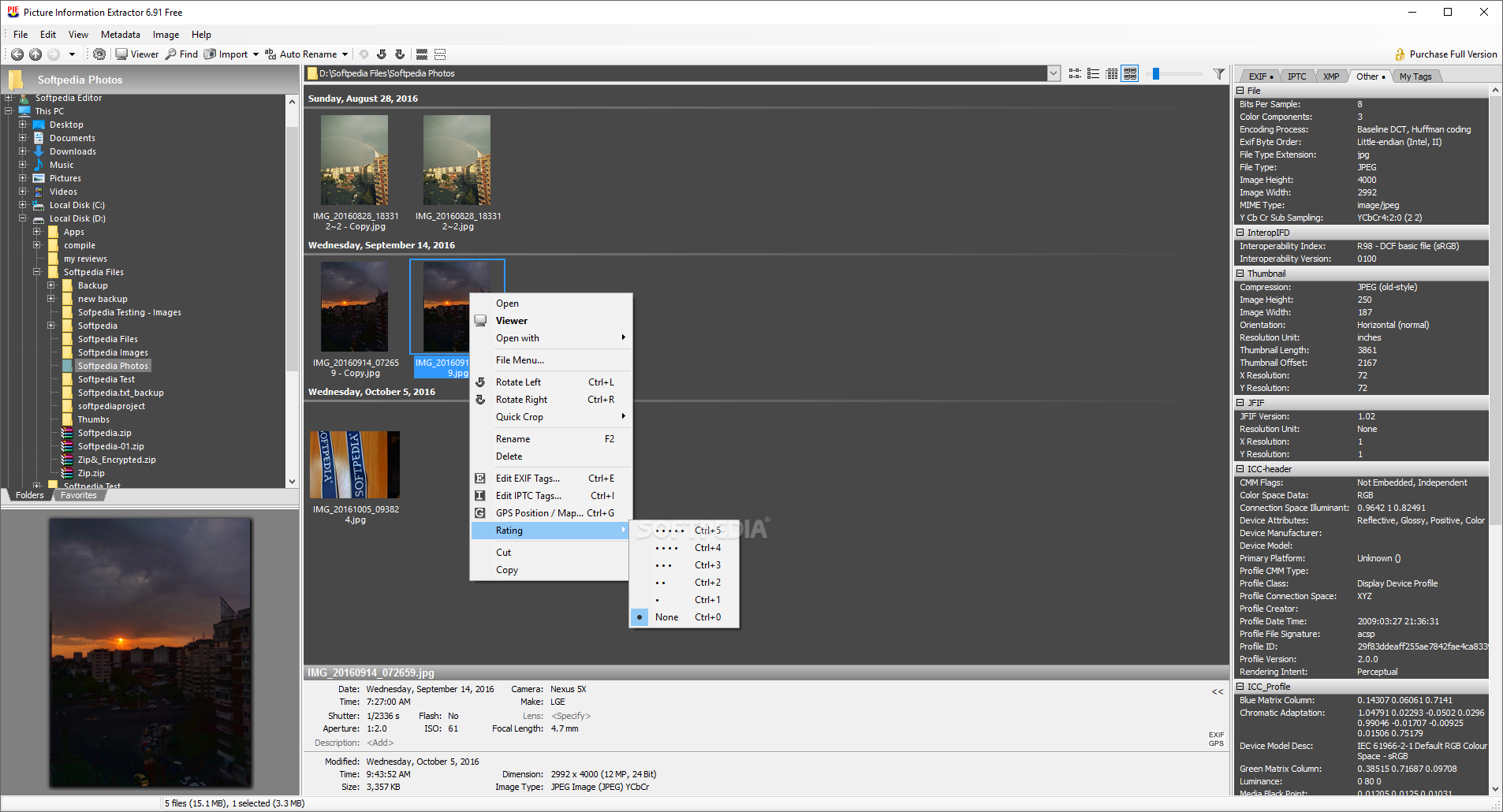The width and height of the screenshot is (1503, 812).
Task: Set rating to three dots
Action: point(684,565)
